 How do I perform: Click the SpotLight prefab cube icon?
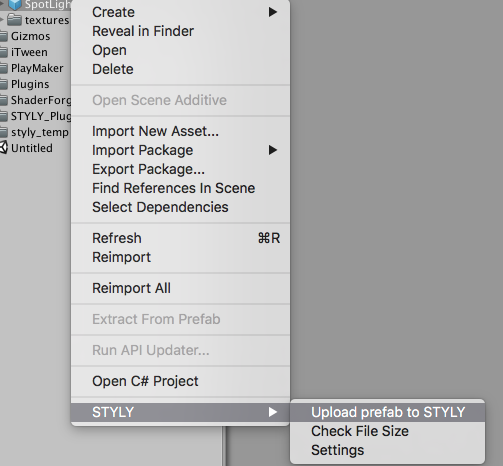pos(15,5)
